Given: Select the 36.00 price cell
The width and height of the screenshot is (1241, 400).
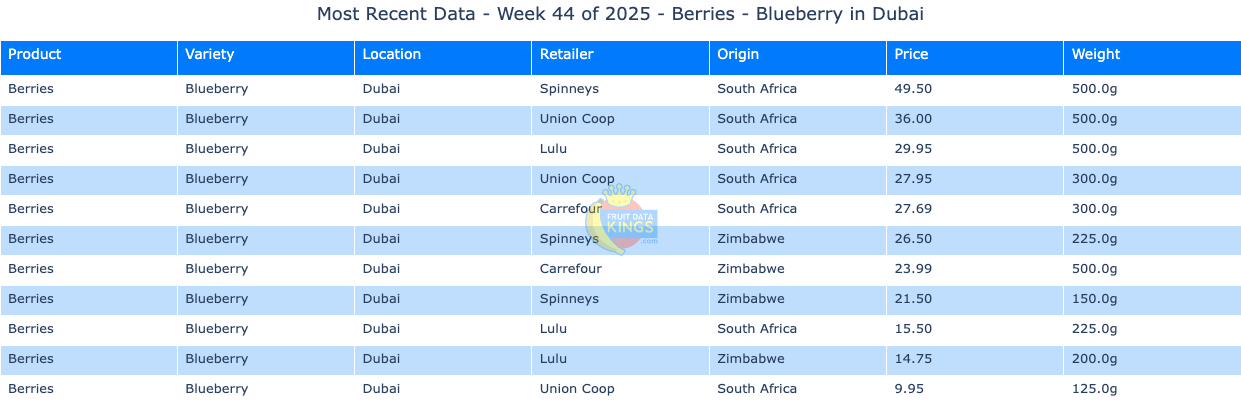Looking at the screenshot, I should point(913,119).
